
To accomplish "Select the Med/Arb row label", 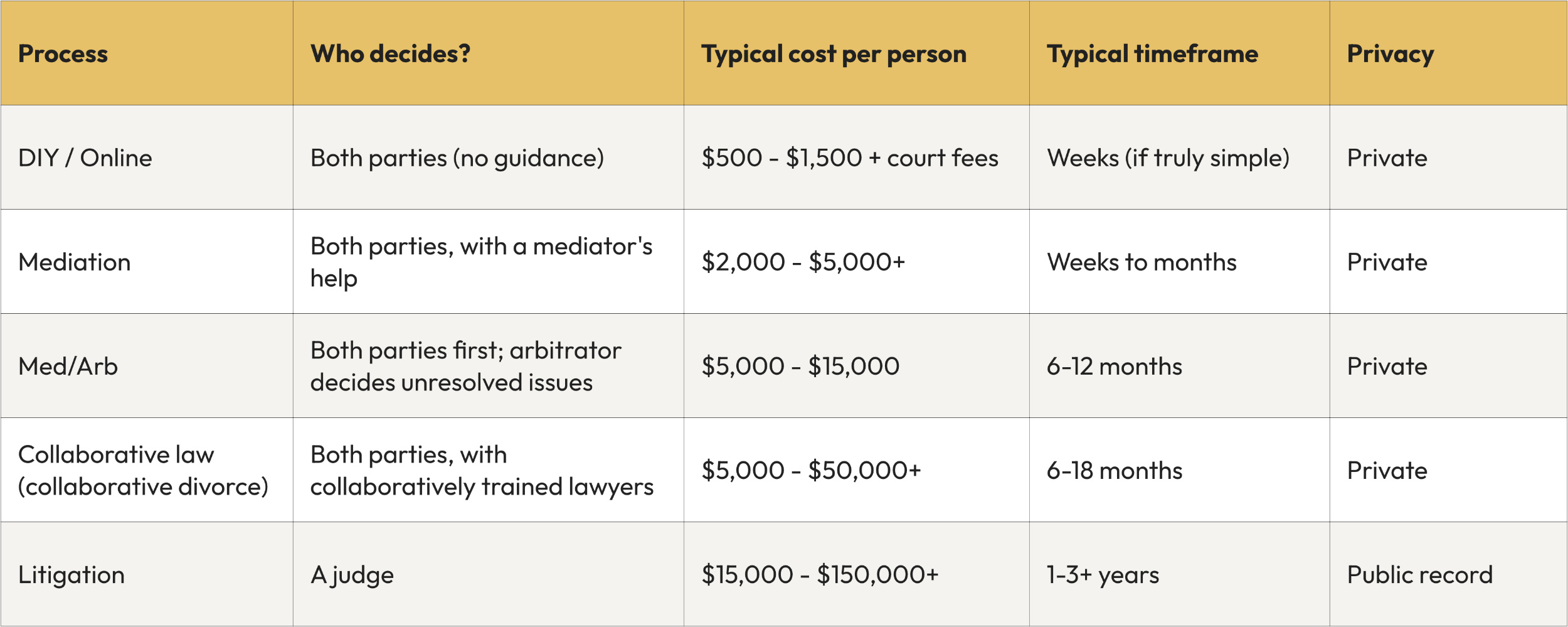I will pyautogui.click(x=68, y=367).
